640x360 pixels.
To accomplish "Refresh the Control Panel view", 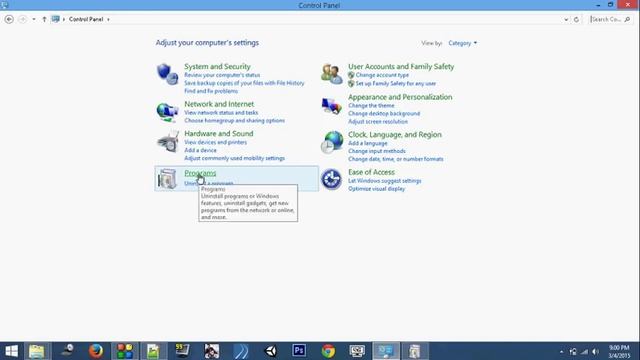I will [x=576, y=19].
